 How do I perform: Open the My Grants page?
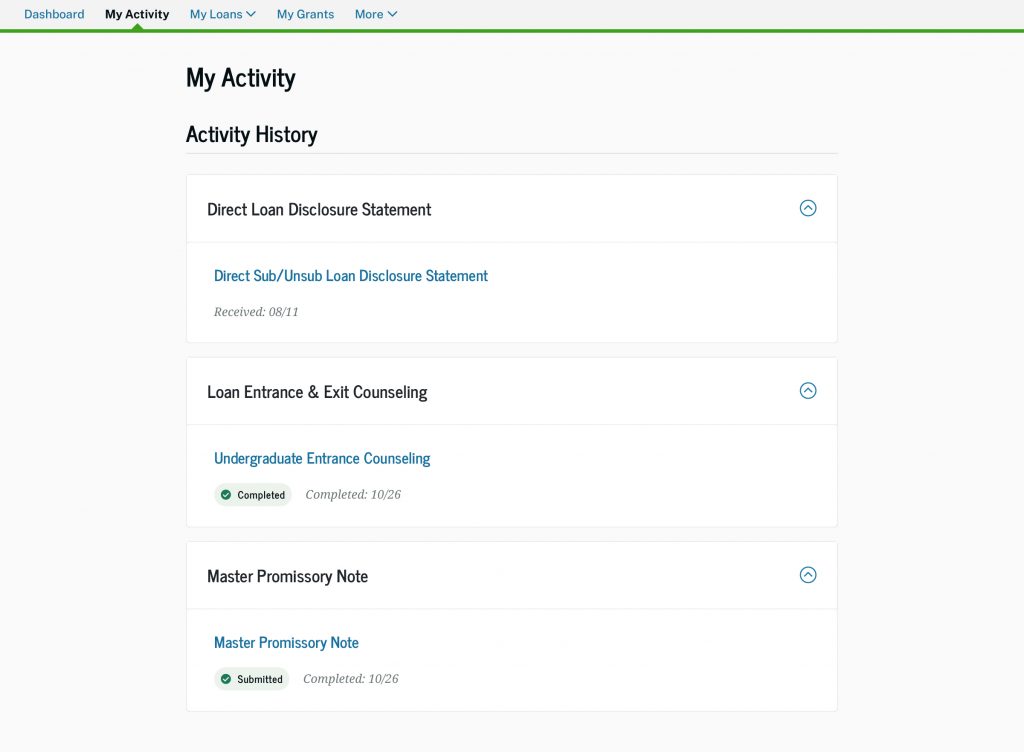coord(305,14)
